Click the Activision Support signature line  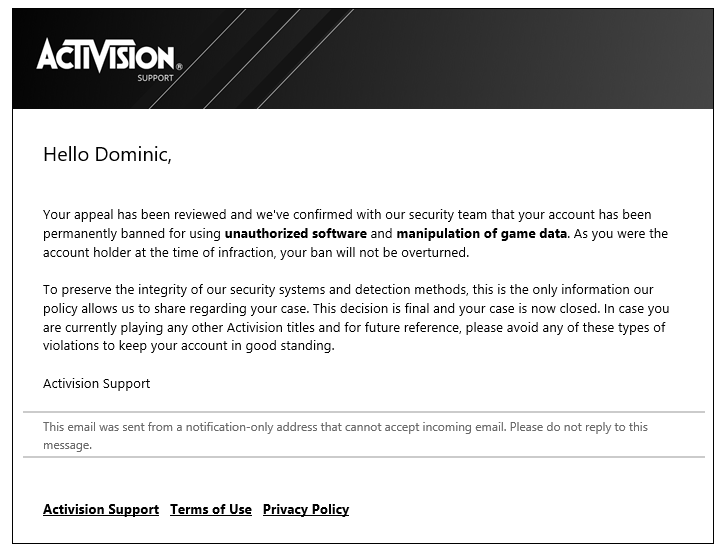pos(96,383)
